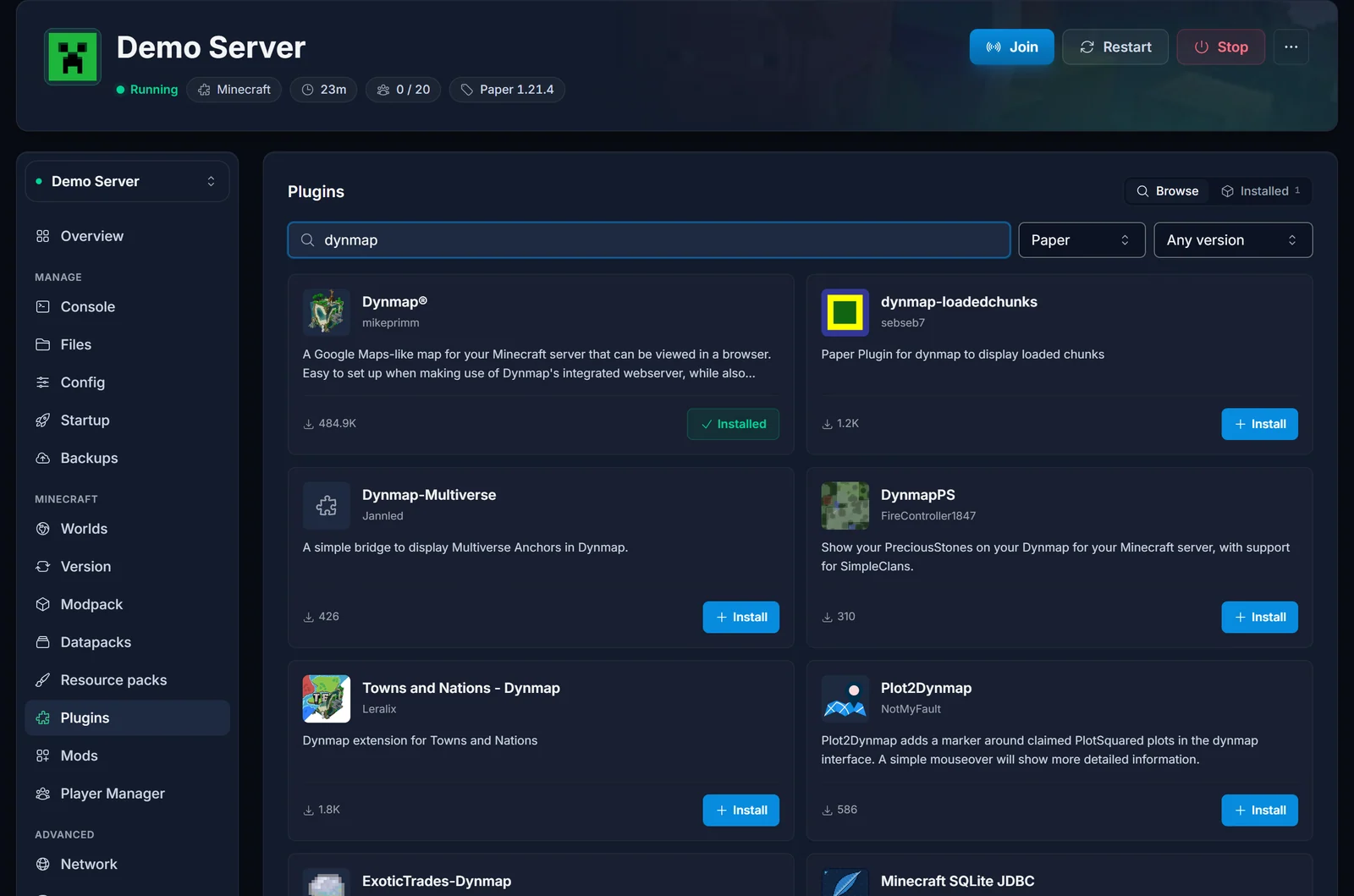Image resolution: width=1354 pixels, height=896 pixels.
Task: Open the dynmap-loadedchunks plugin title
Action: point(959,302)
